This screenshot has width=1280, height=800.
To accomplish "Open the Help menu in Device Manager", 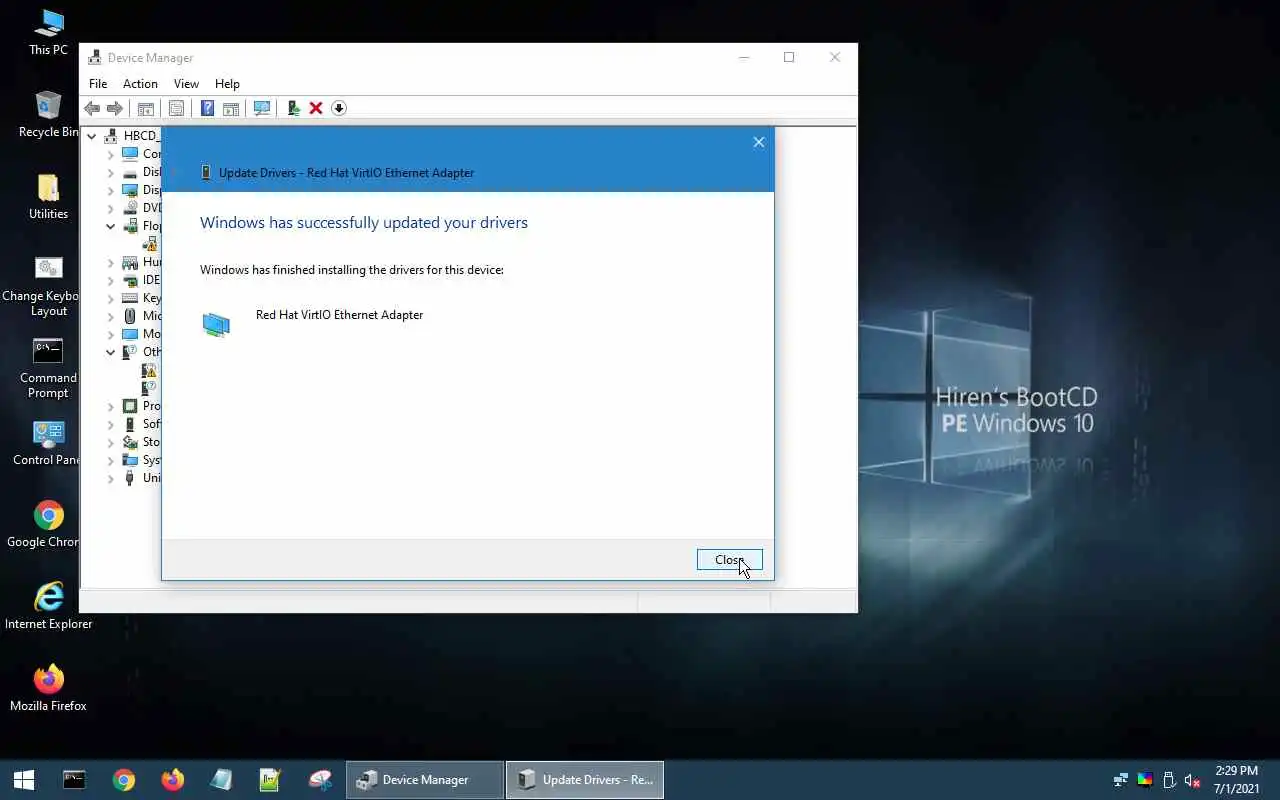I will (x=227, y=84).
